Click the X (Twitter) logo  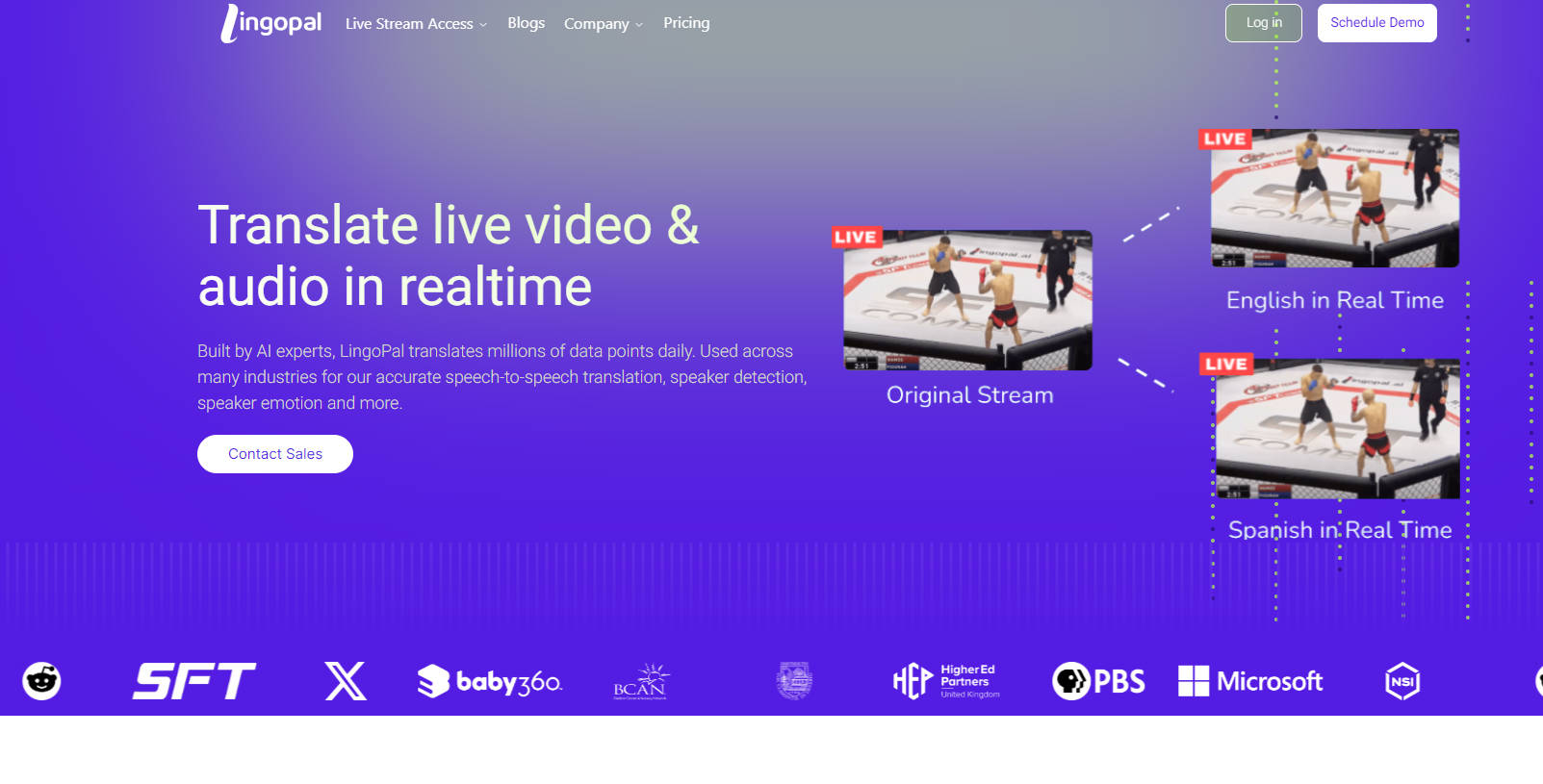[346, 681]
